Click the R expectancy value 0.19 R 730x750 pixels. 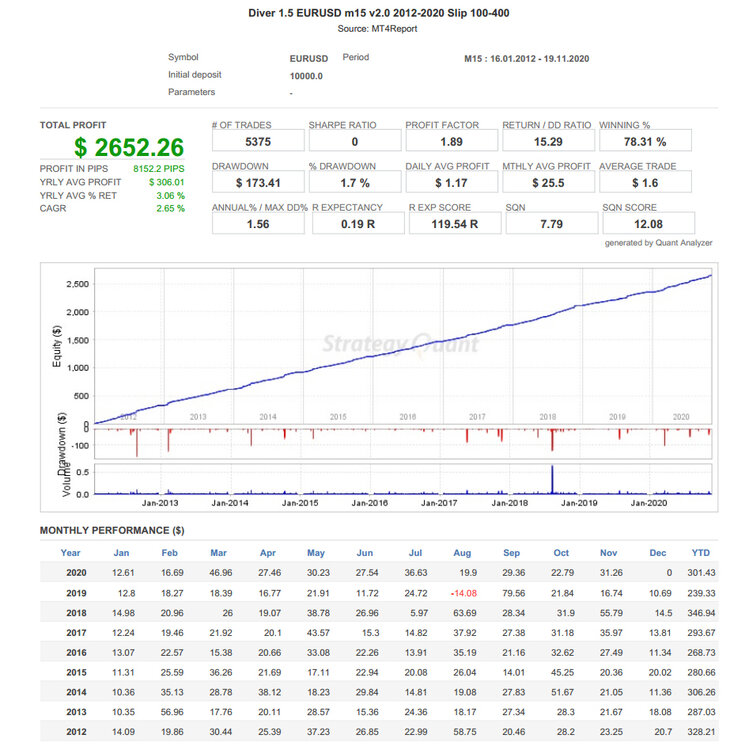pos(358,224)
